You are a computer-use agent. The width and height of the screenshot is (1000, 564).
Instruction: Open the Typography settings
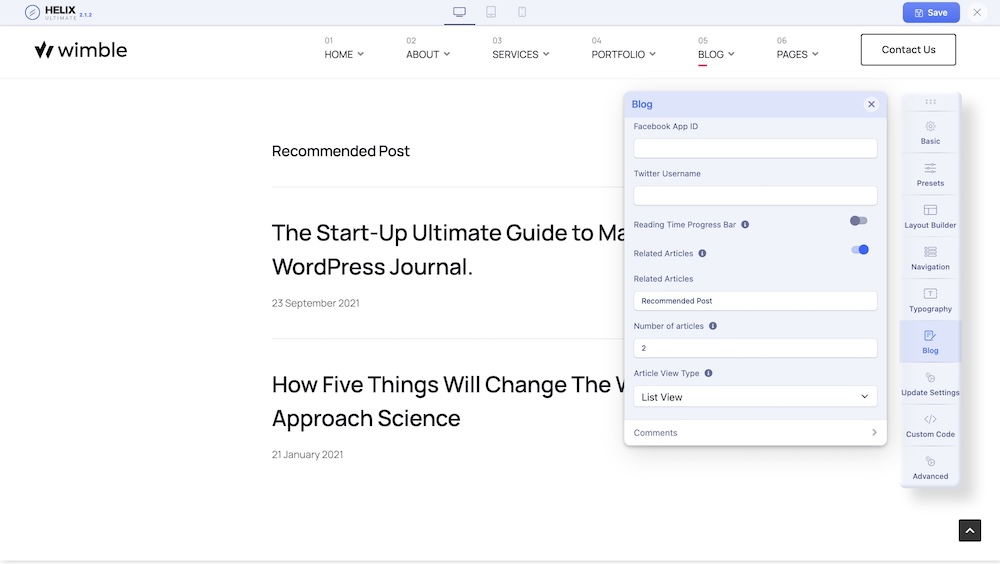click(930, 300)
